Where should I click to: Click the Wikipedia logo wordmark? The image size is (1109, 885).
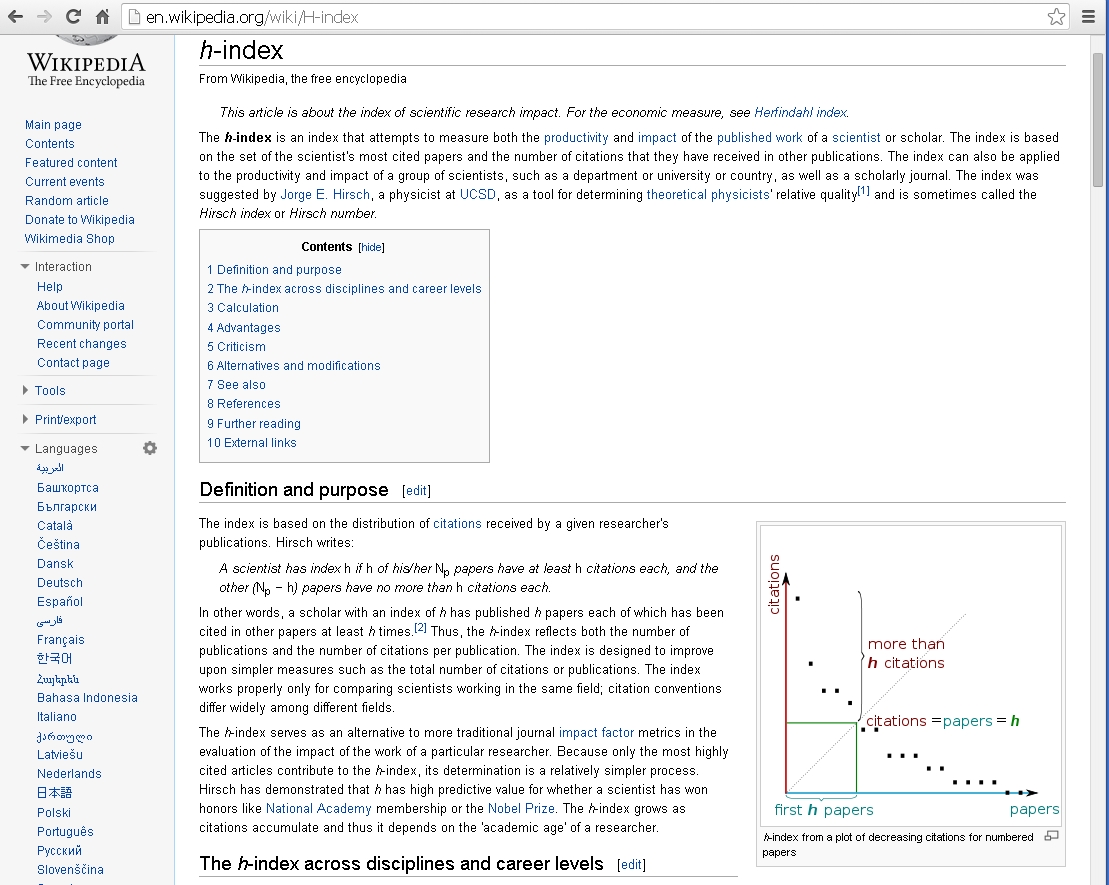coord(86,69)
